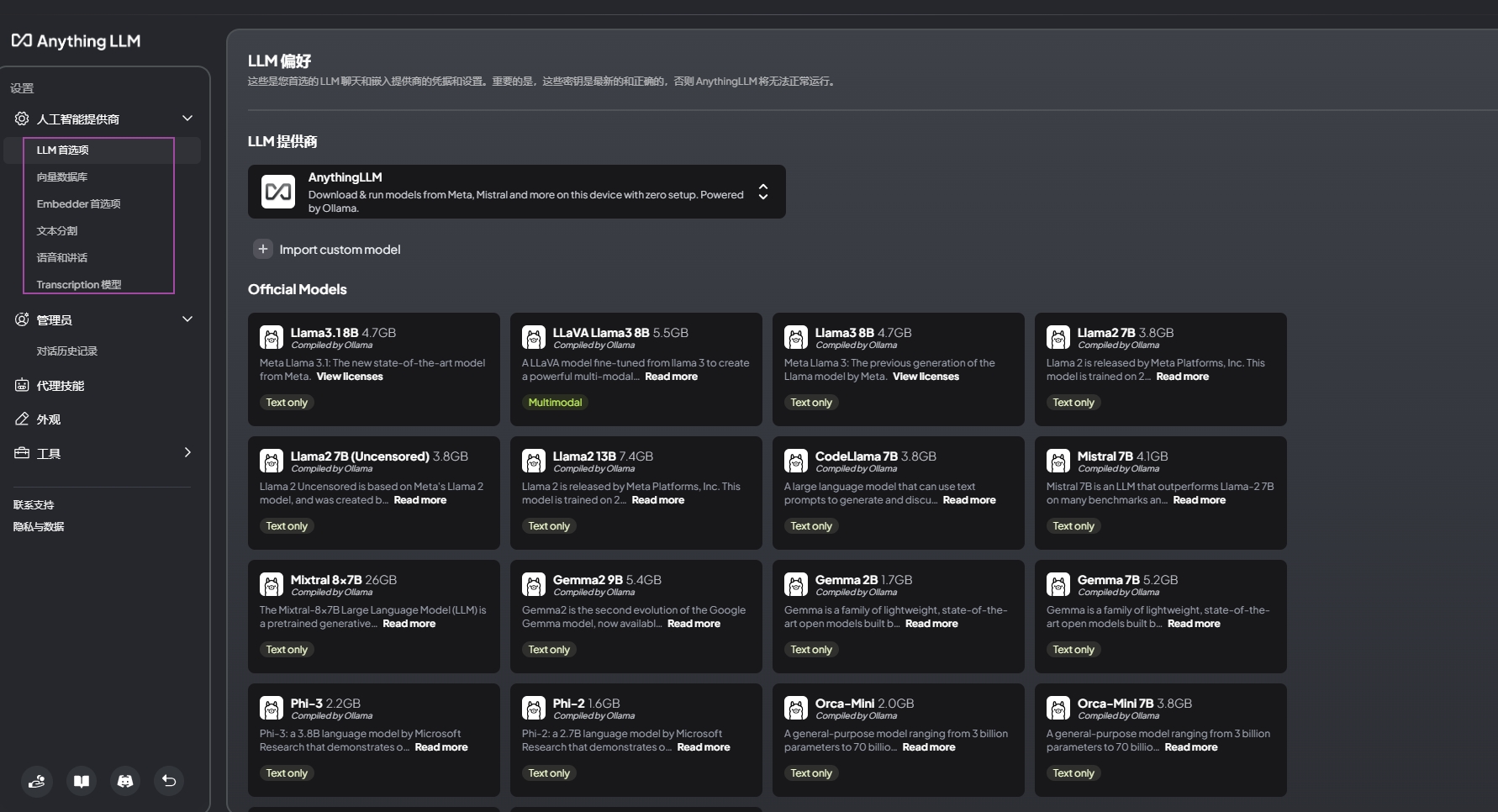Click View licenses on Llama3.1 8B card

click(350, 377)
